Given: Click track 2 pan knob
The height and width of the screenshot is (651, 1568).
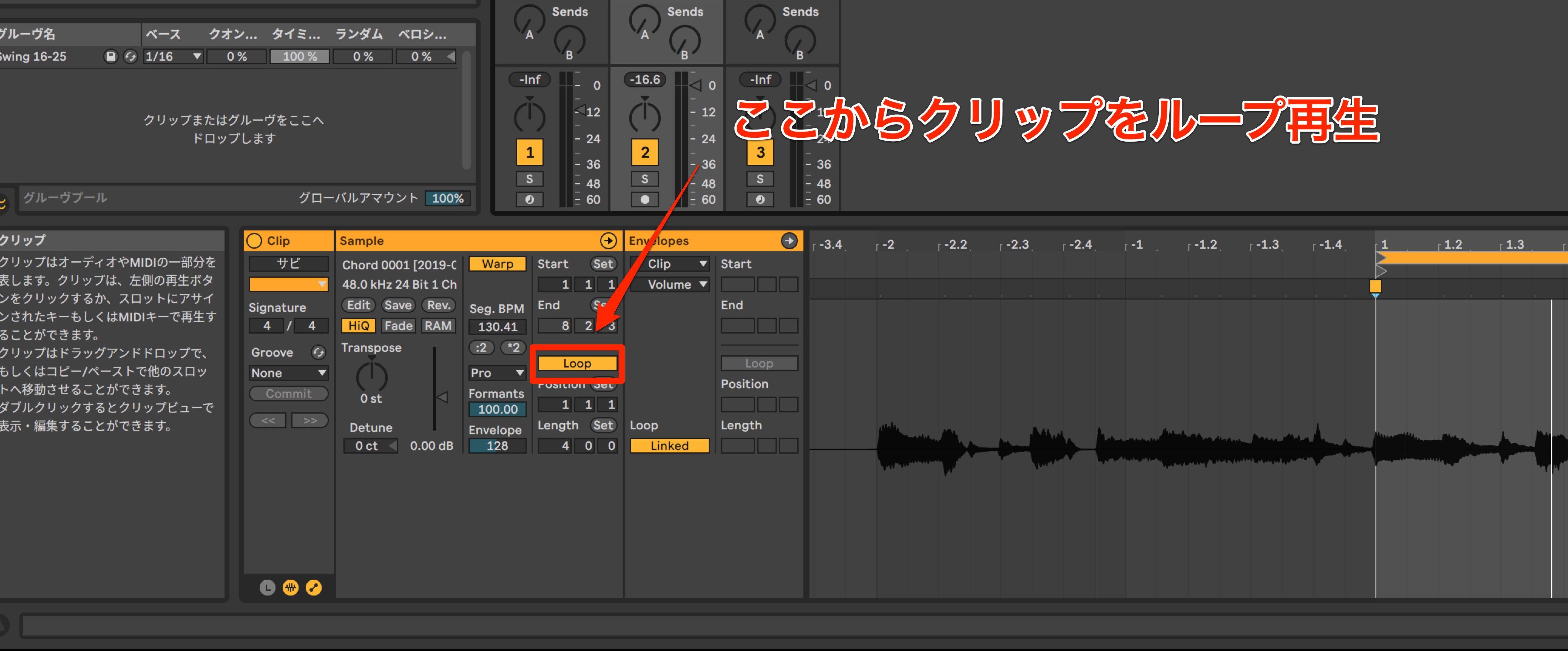Looking at the screenshot, I should (x=645, y=116).
